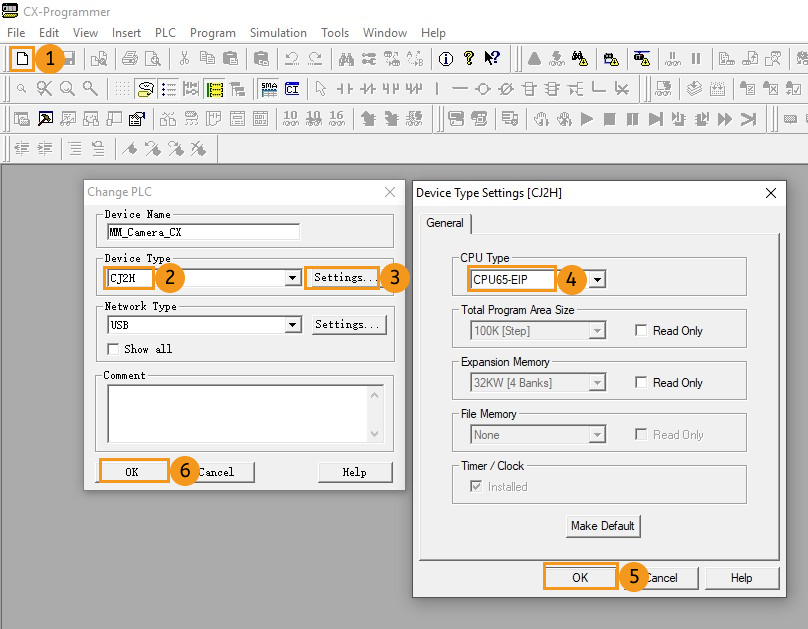Switch to the General tab
808x629 pixels.
tap(444, 223)
